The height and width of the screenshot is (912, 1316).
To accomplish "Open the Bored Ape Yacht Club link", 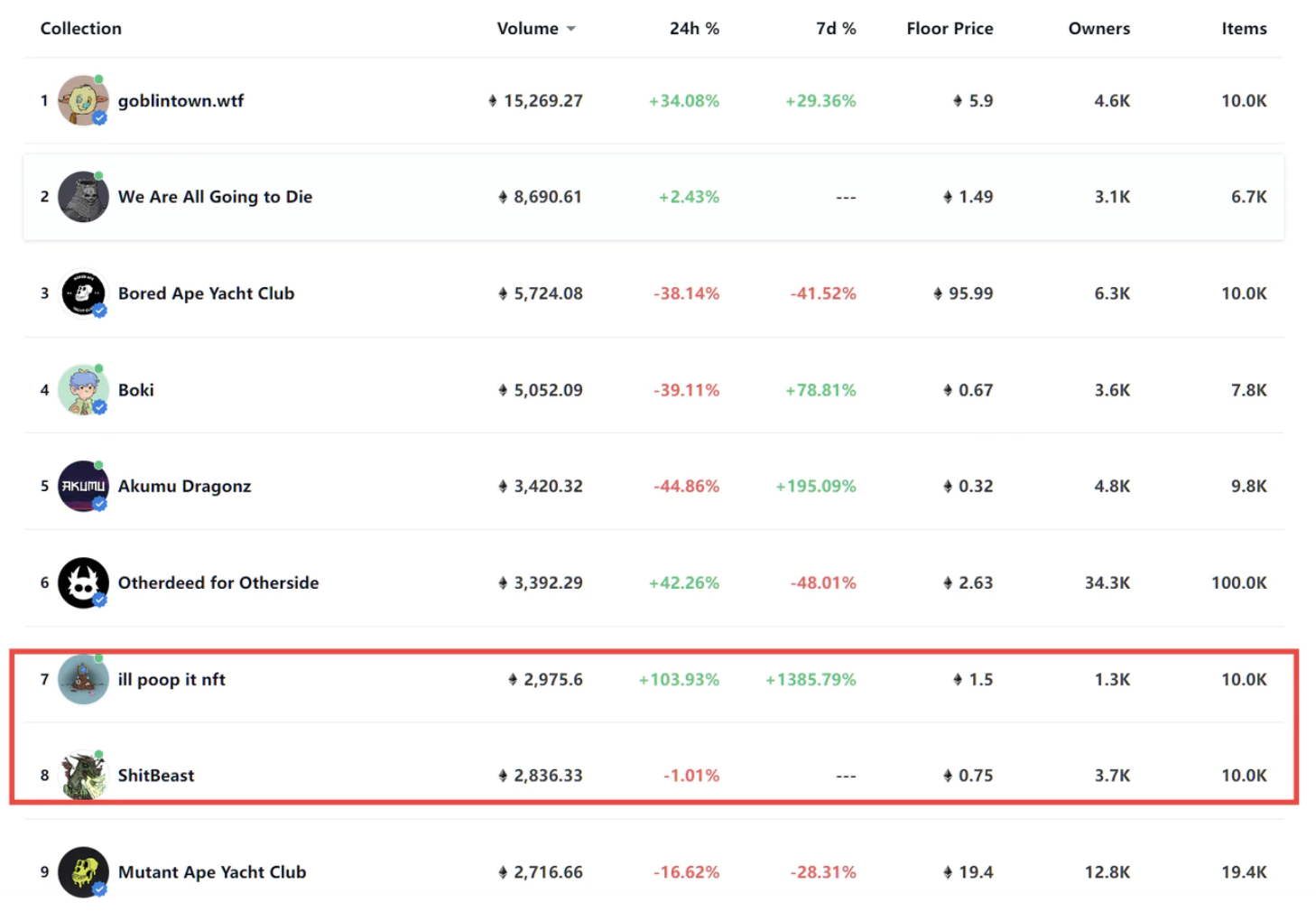I will coord(206,293).
